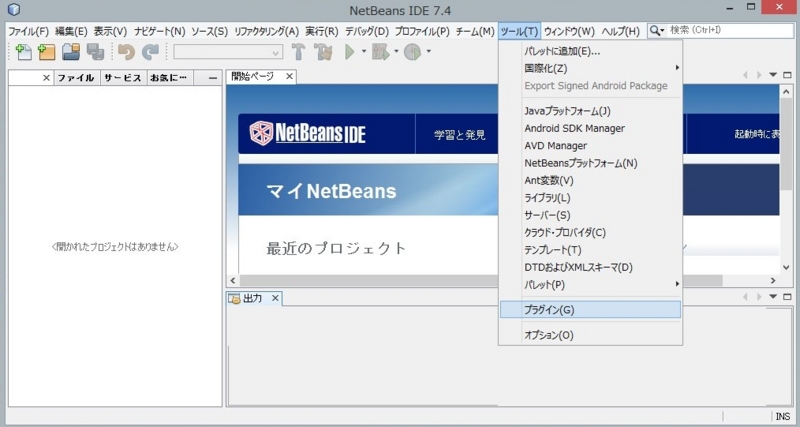
Task: Close the ツール(T) menu
Action: [x=519, y=32]
